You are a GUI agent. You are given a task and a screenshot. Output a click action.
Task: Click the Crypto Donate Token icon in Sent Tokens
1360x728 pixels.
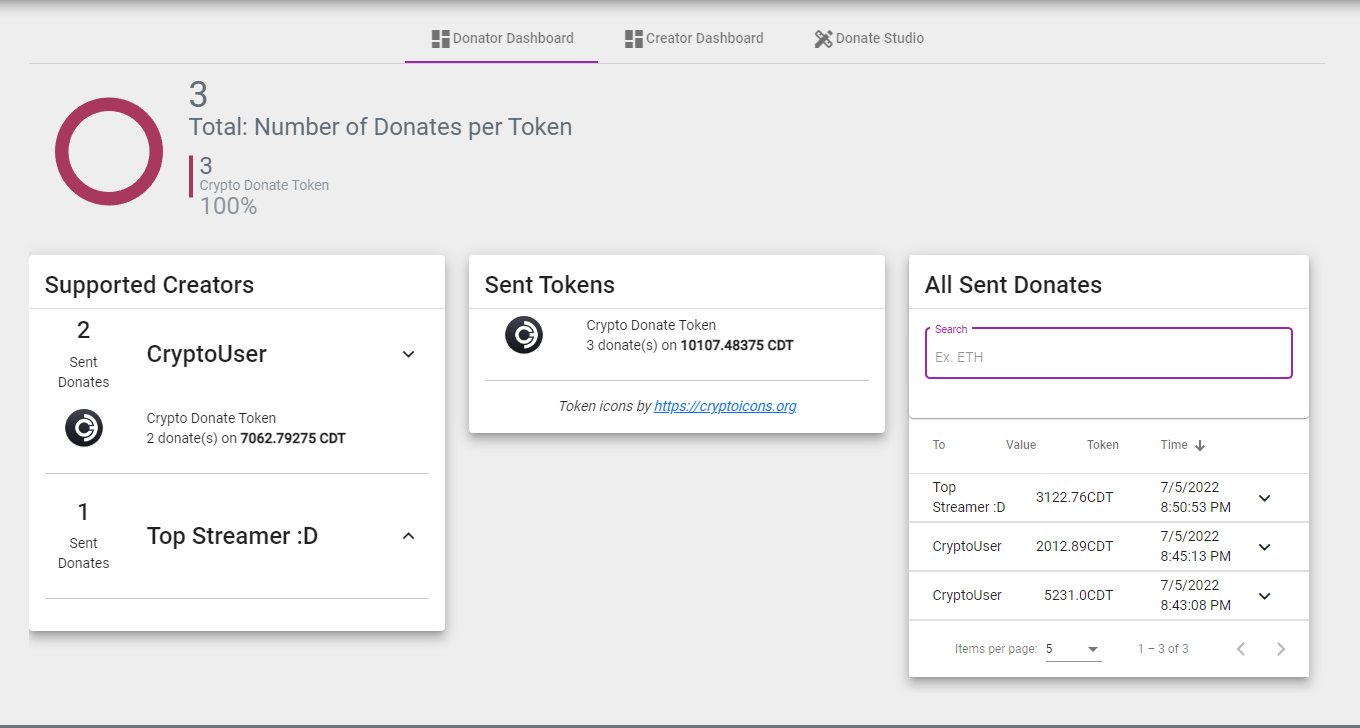pos(524,336)
